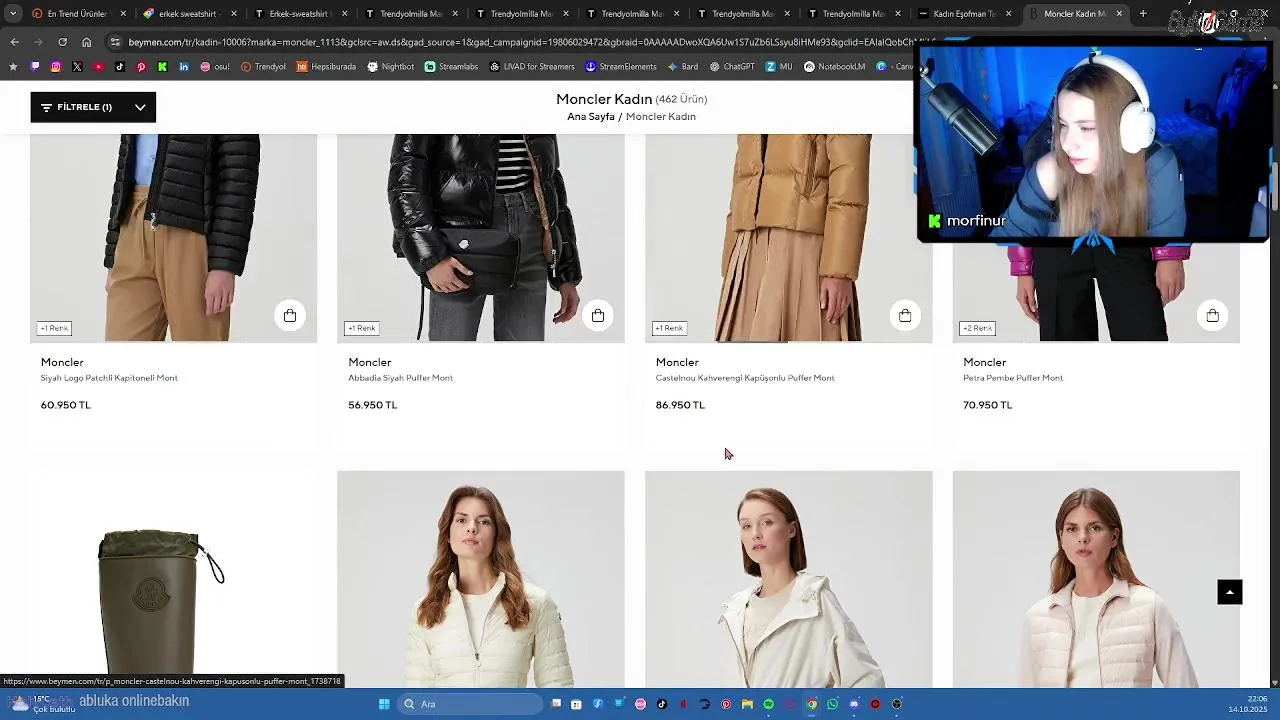Click +1 Renk badge on Abbadia Siyah
This screenshot has width=1280, height=720.
361,328
